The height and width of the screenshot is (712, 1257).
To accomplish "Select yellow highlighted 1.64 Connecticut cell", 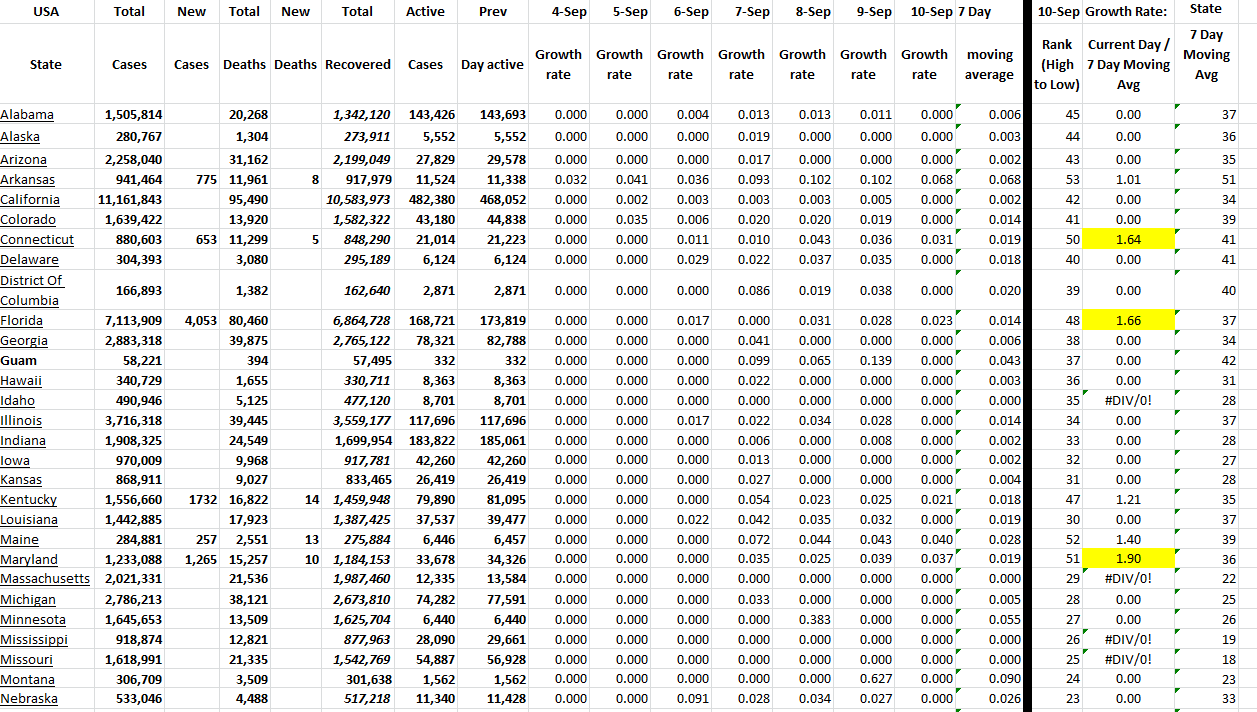I will coord(1128,240).
